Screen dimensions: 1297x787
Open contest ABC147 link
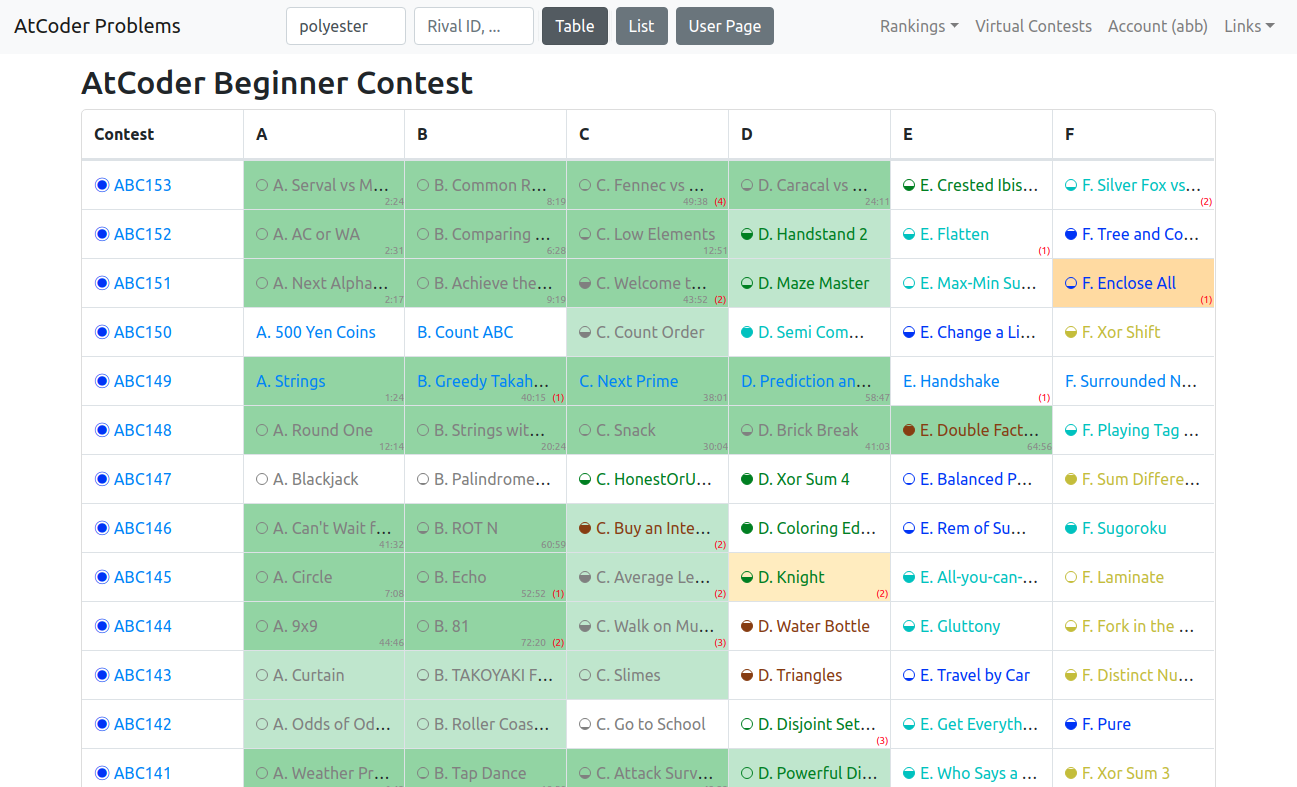pos(143,479)
